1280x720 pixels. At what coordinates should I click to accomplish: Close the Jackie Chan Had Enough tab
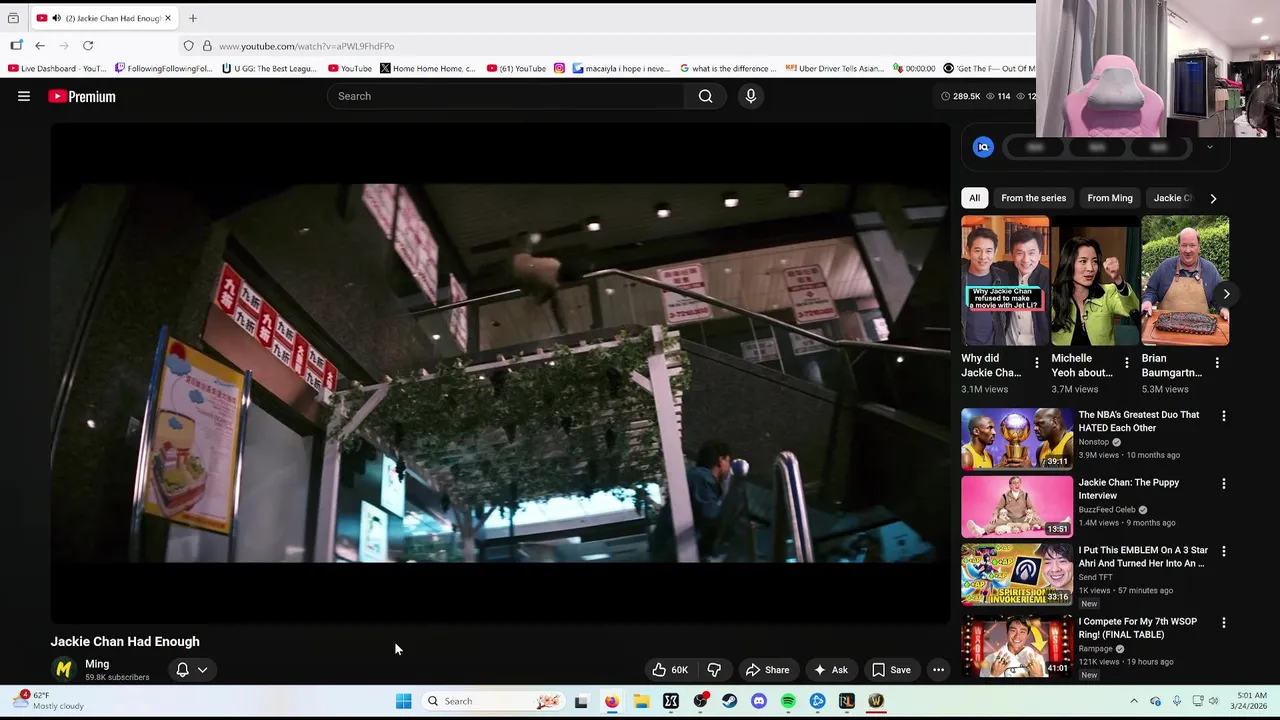(168, 18)
